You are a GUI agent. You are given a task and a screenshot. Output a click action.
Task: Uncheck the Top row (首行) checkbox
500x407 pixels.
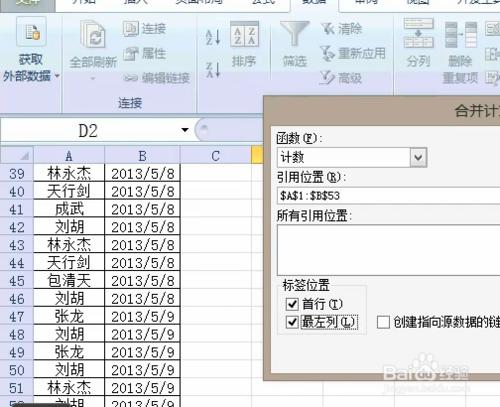[x=292, y=304]
